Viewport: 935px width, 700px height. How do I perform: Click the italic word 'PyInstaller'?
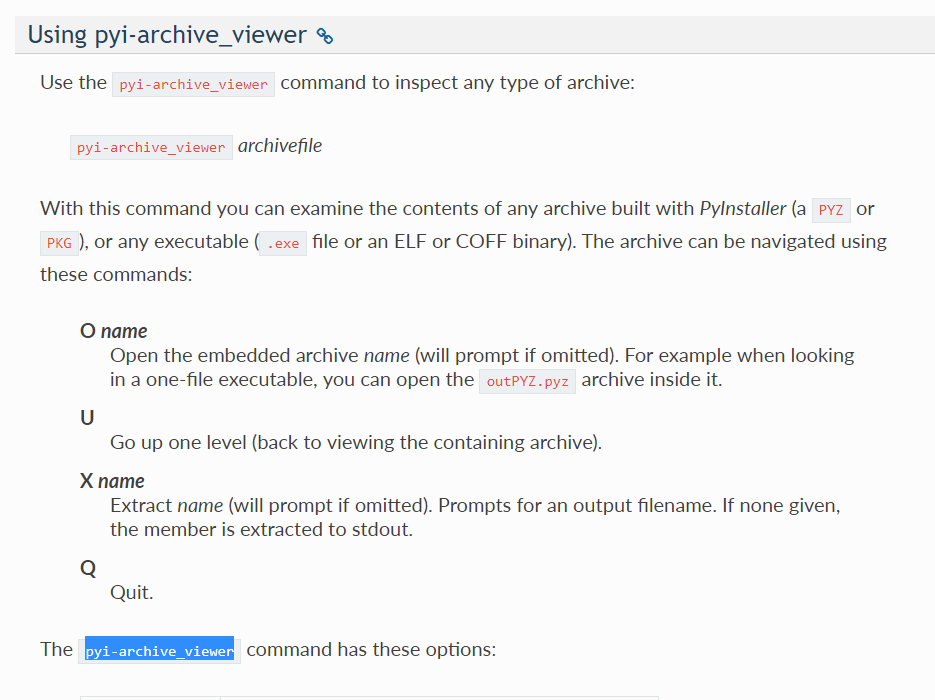click(743, 209)
